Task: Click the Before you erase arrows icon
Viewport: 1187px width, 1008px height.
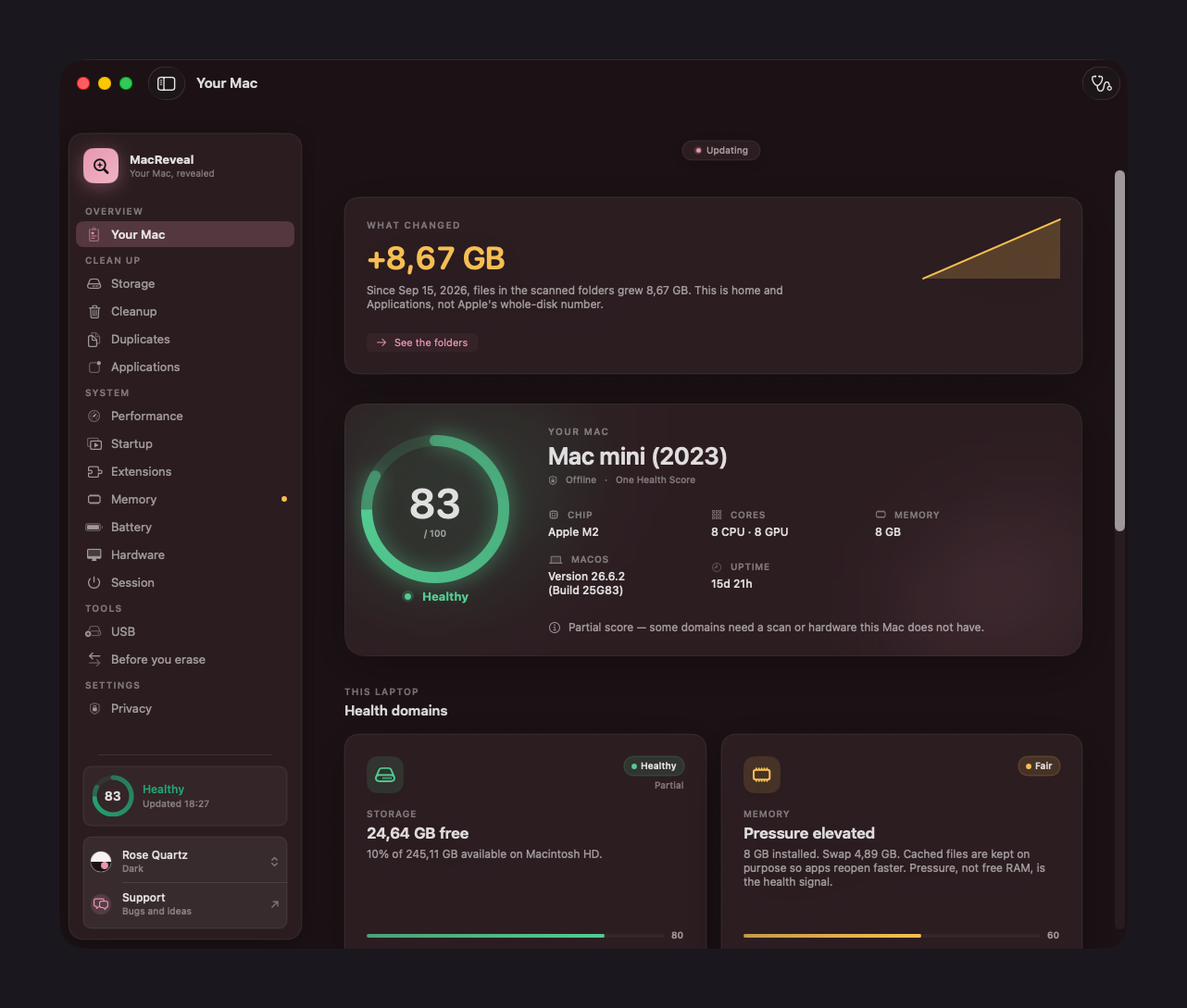Action: (x=94, y=660)
